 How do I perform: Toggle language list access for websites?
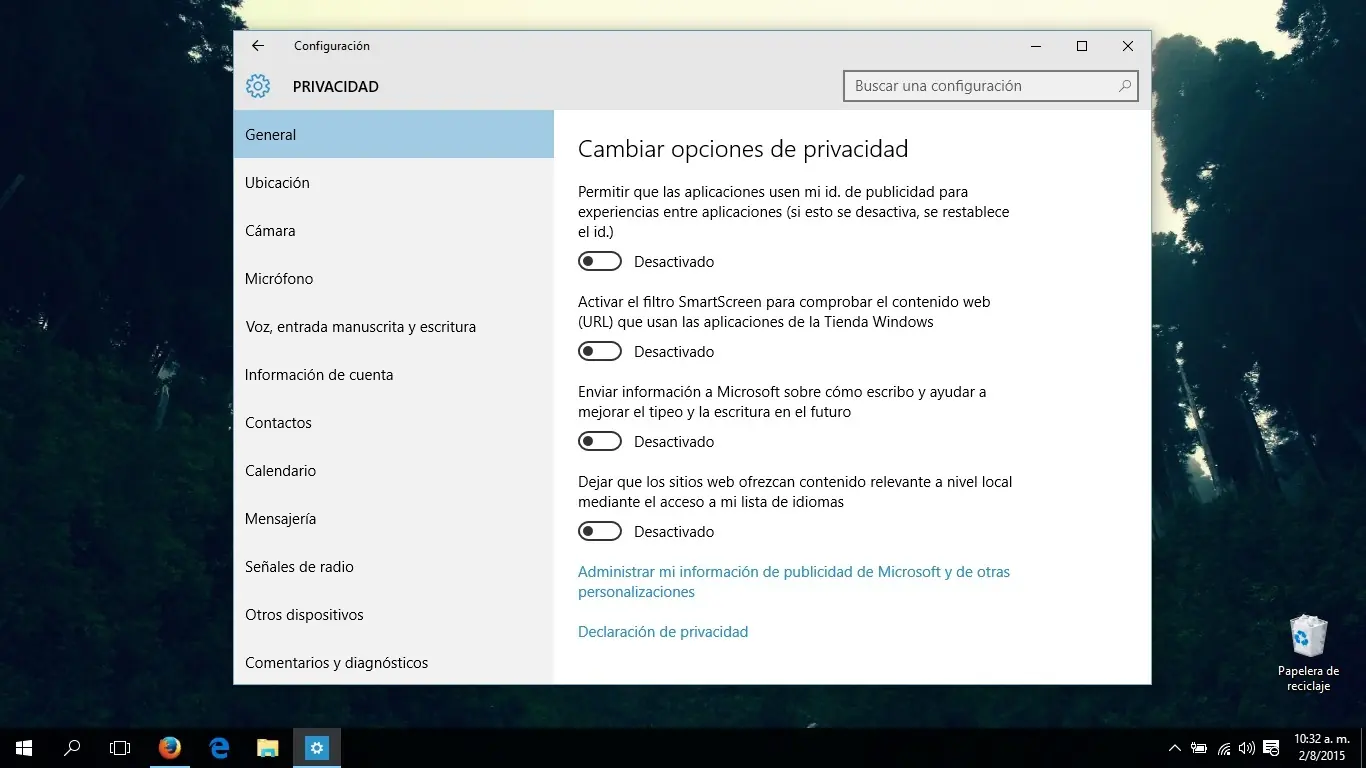pos(600,532)
